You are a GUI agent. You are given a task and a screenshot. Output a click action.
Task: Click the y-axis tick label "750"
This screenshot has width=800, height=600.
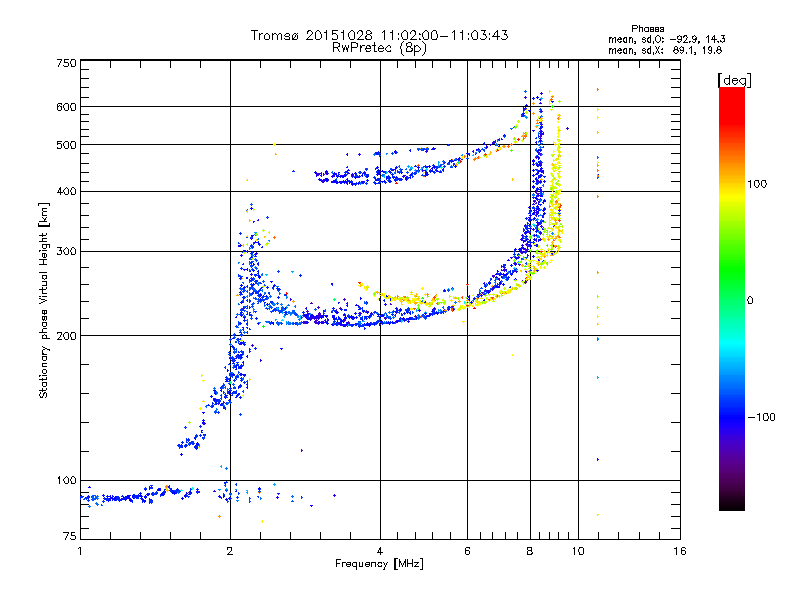66,63
